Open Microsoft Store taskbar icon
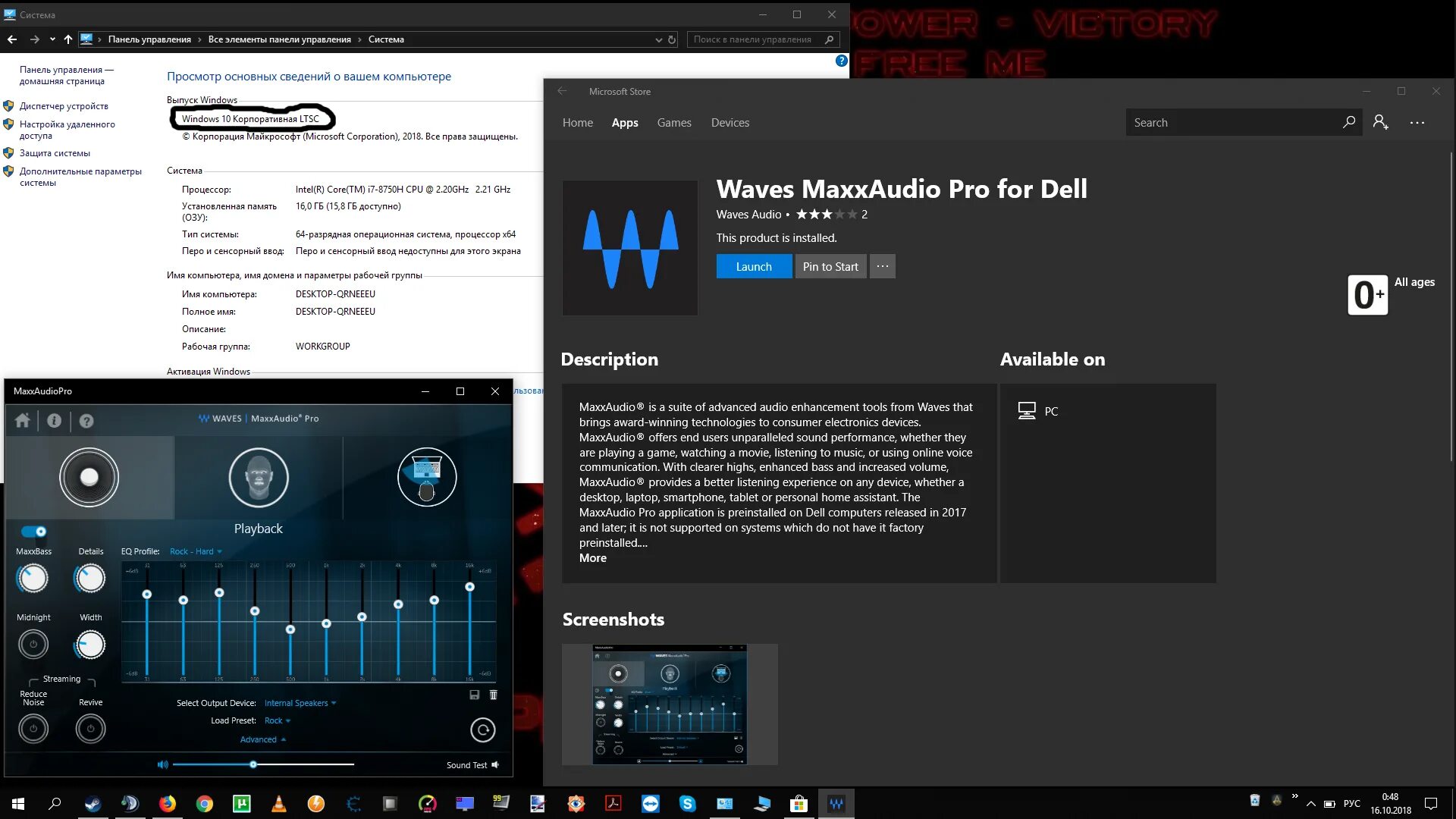Image resolution: width=1456 pixels, height=819 pixels. pos(799,804)
